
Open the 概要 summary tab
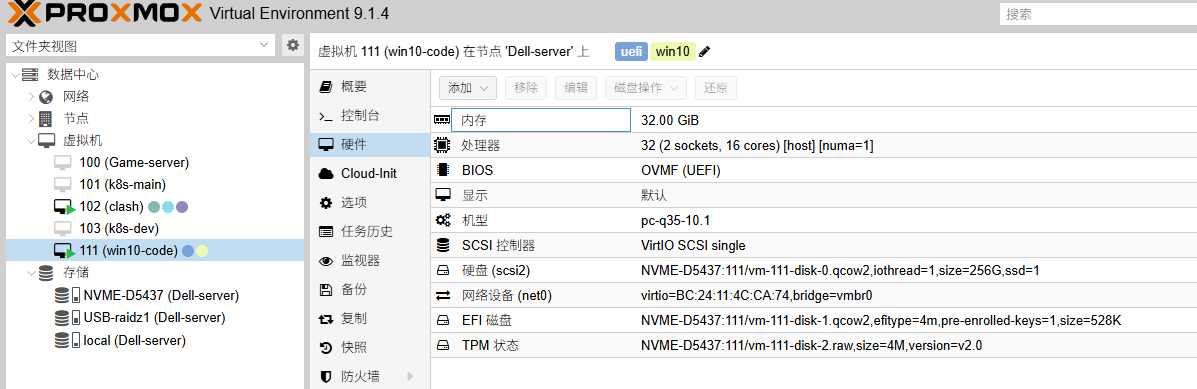click(370, 87)
